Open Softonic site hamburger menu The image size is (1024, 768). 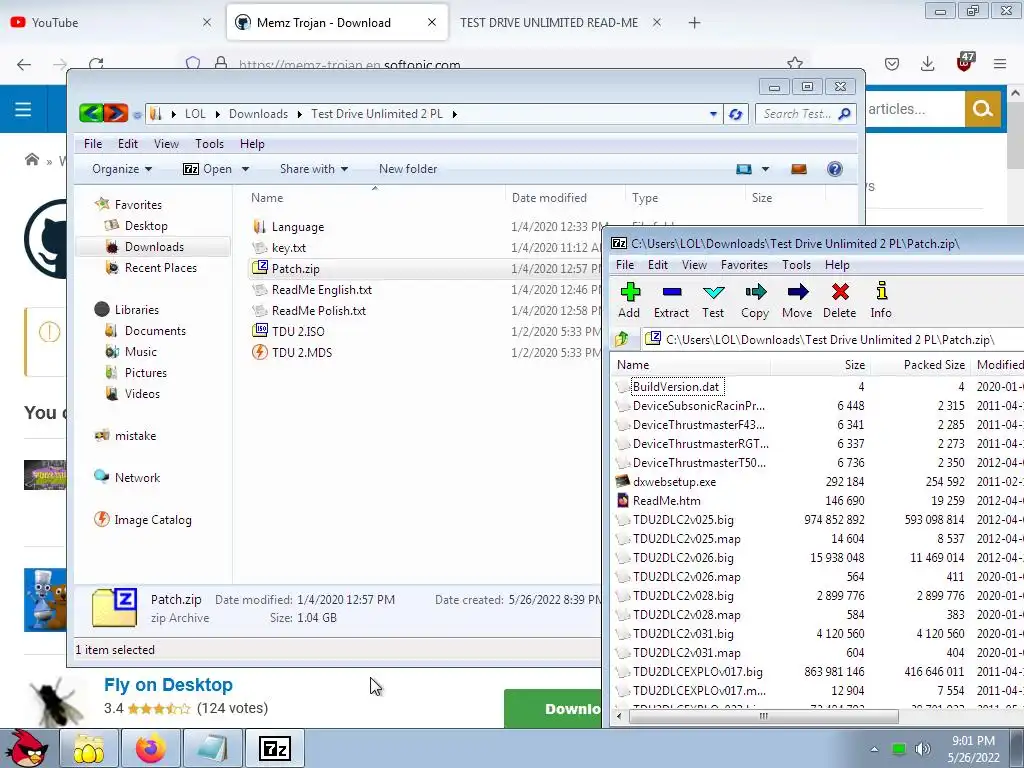click(x=23, y=109)
